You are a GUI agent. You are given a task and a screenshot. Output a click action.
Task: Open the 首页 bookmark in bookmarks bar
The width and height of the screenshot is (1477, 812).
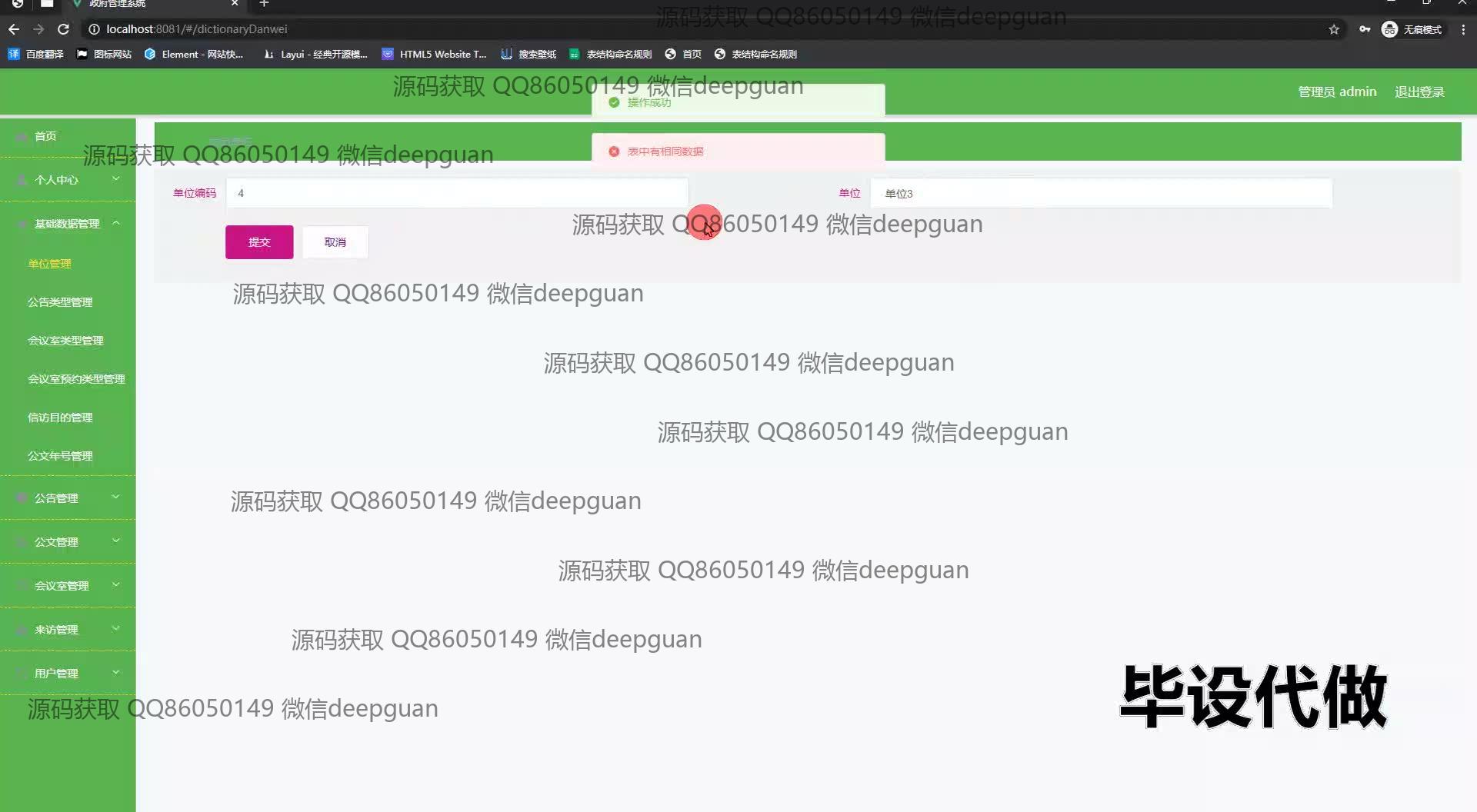pyautogui.click(x=683, y=54)
